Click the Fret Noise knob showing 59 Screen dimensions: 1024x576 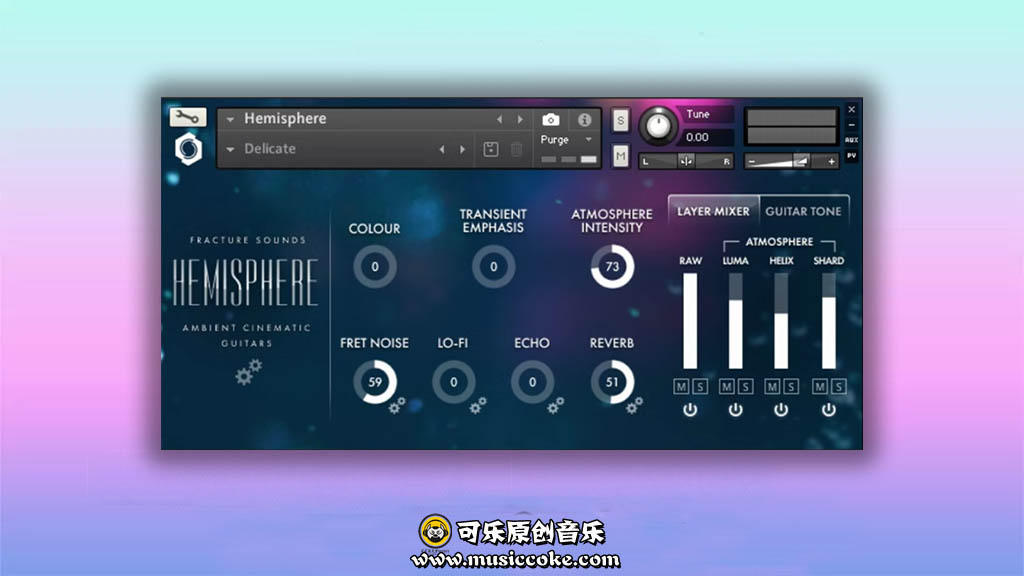(x=375, y=382)
